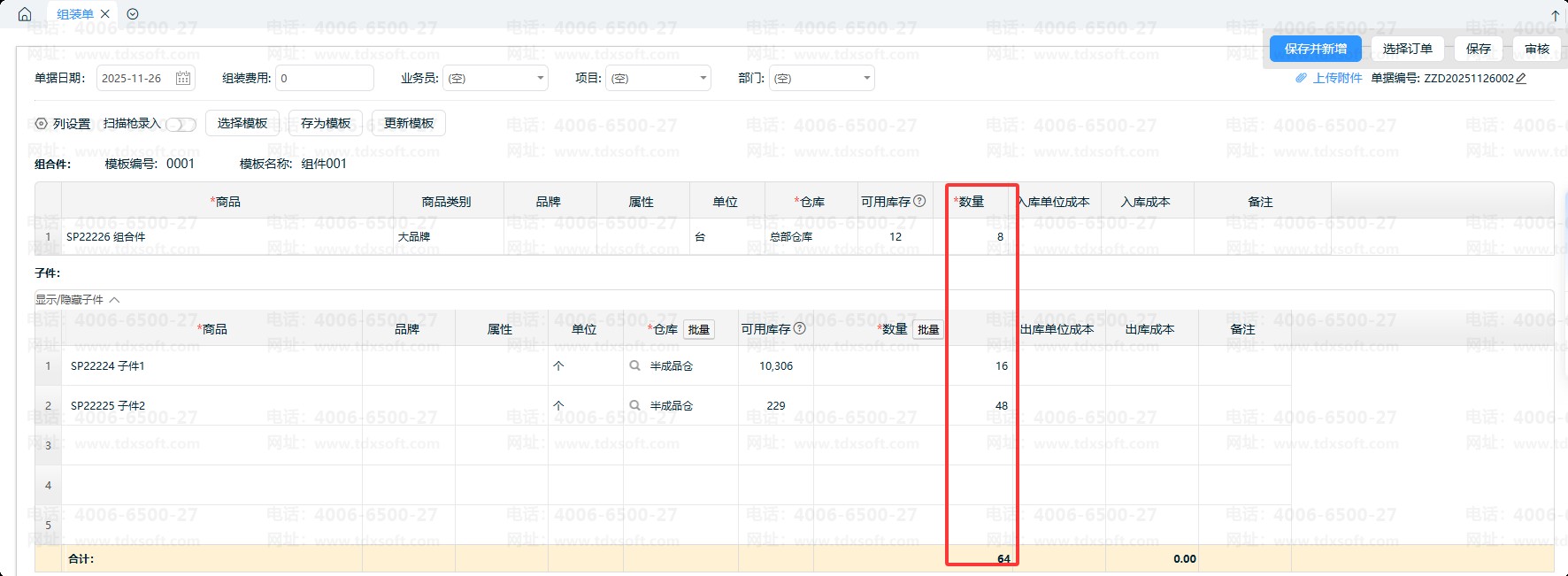This screenshot has height=576, width=1568.
Task: Switch to the 组装单 tab
Action: [75, 14]
